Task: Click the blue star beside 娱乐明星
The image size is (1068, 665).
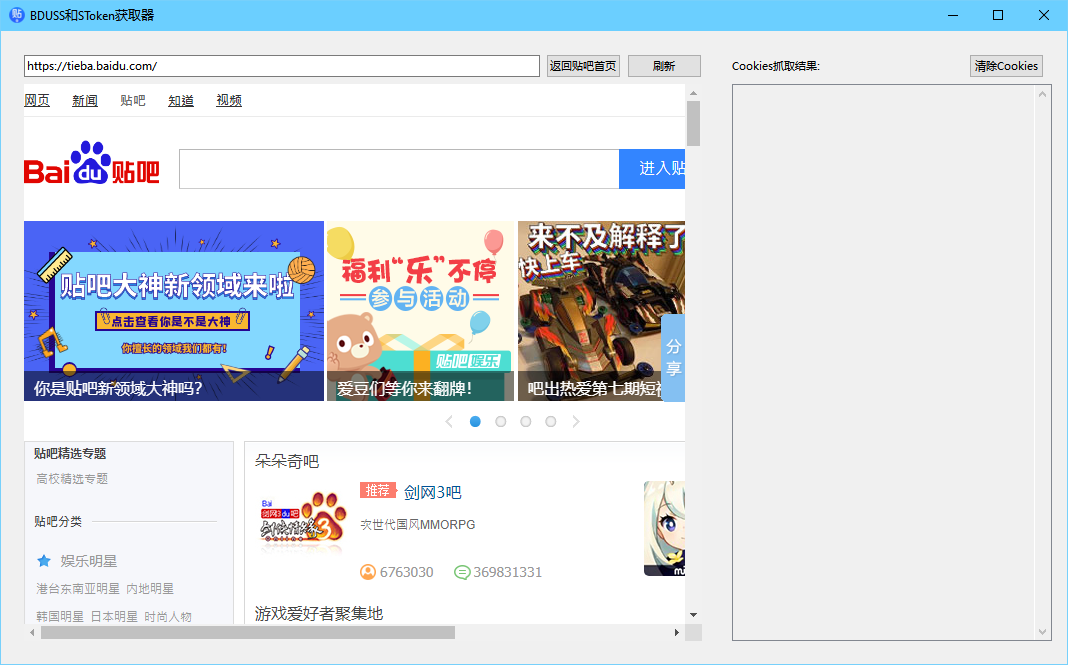Action: [x=44, y=561]
